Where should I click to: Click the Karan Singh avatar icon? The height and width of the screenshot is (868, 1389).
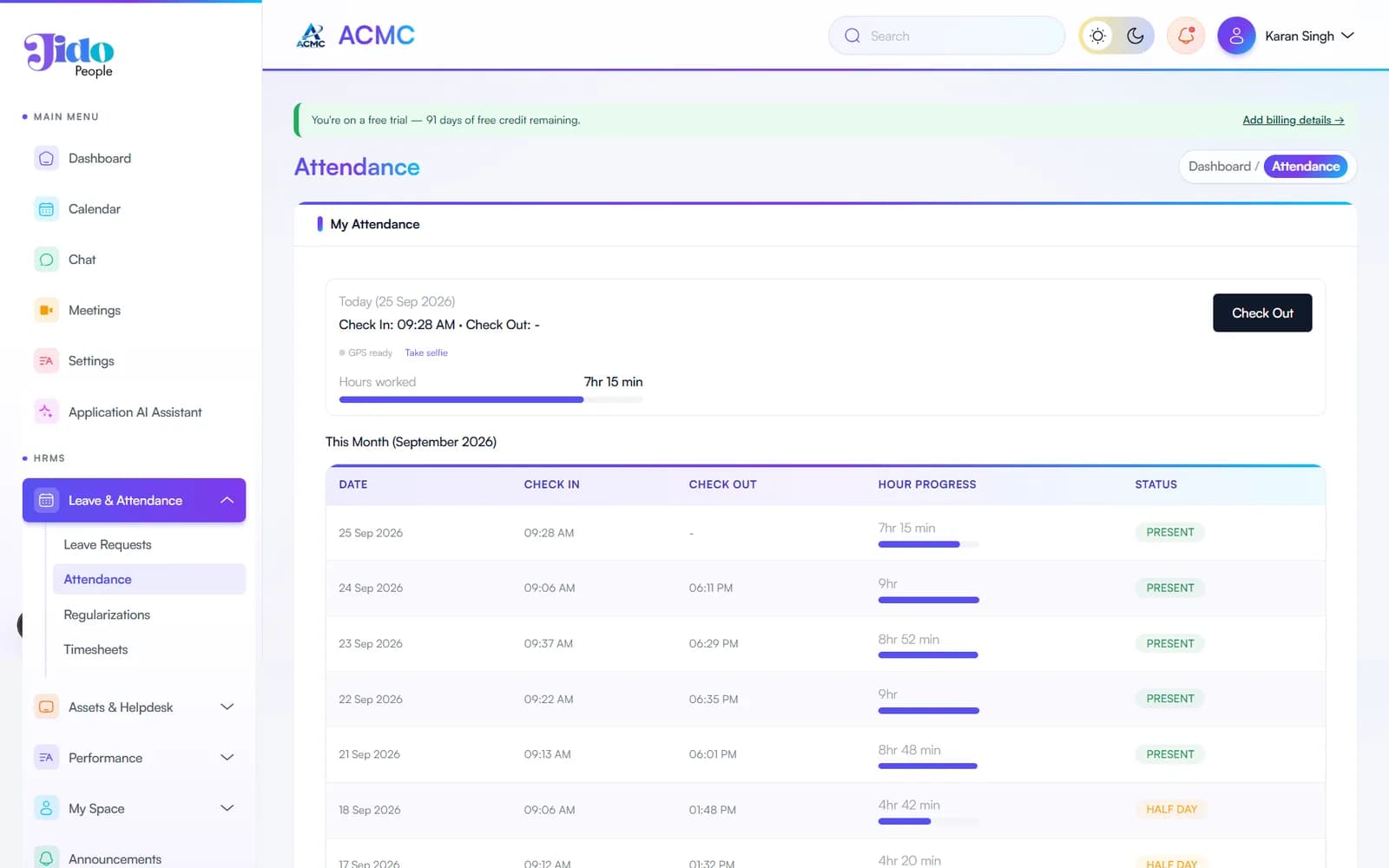coord(1236,36)
